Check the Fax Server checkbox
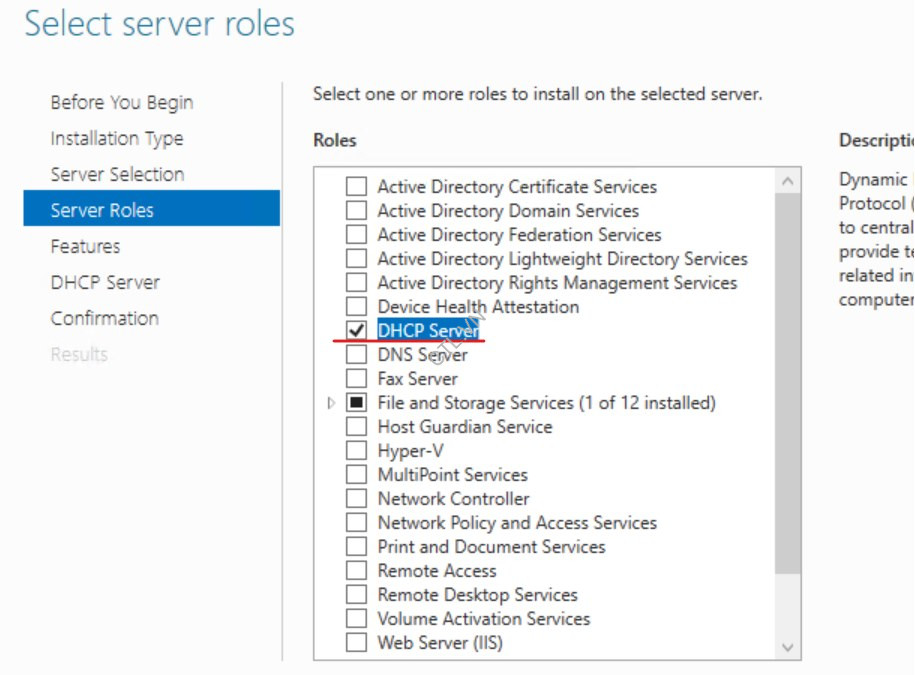 356,379
